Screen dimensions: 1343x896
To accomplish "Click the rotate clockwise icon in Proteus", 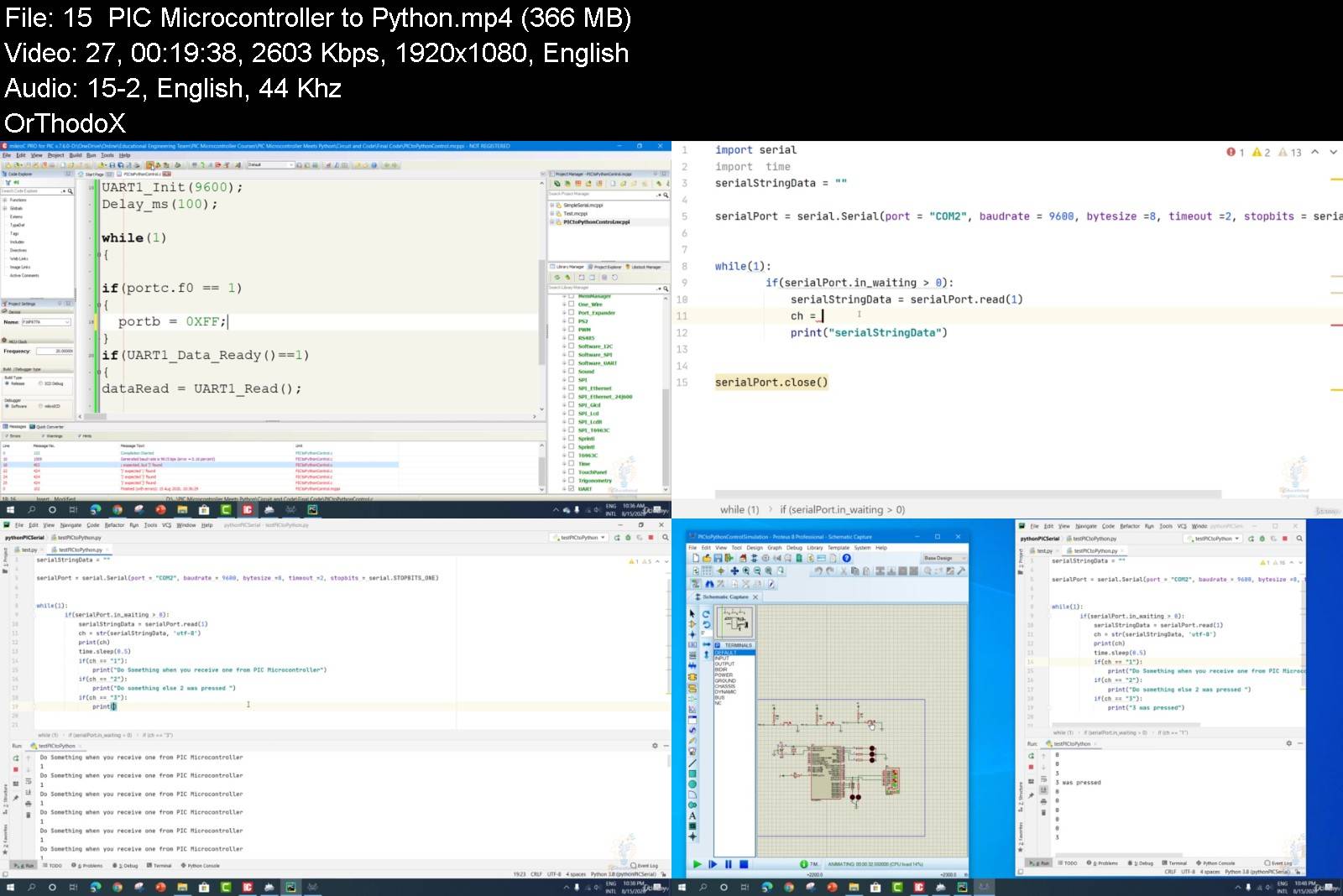I will (x=706, y=614).
